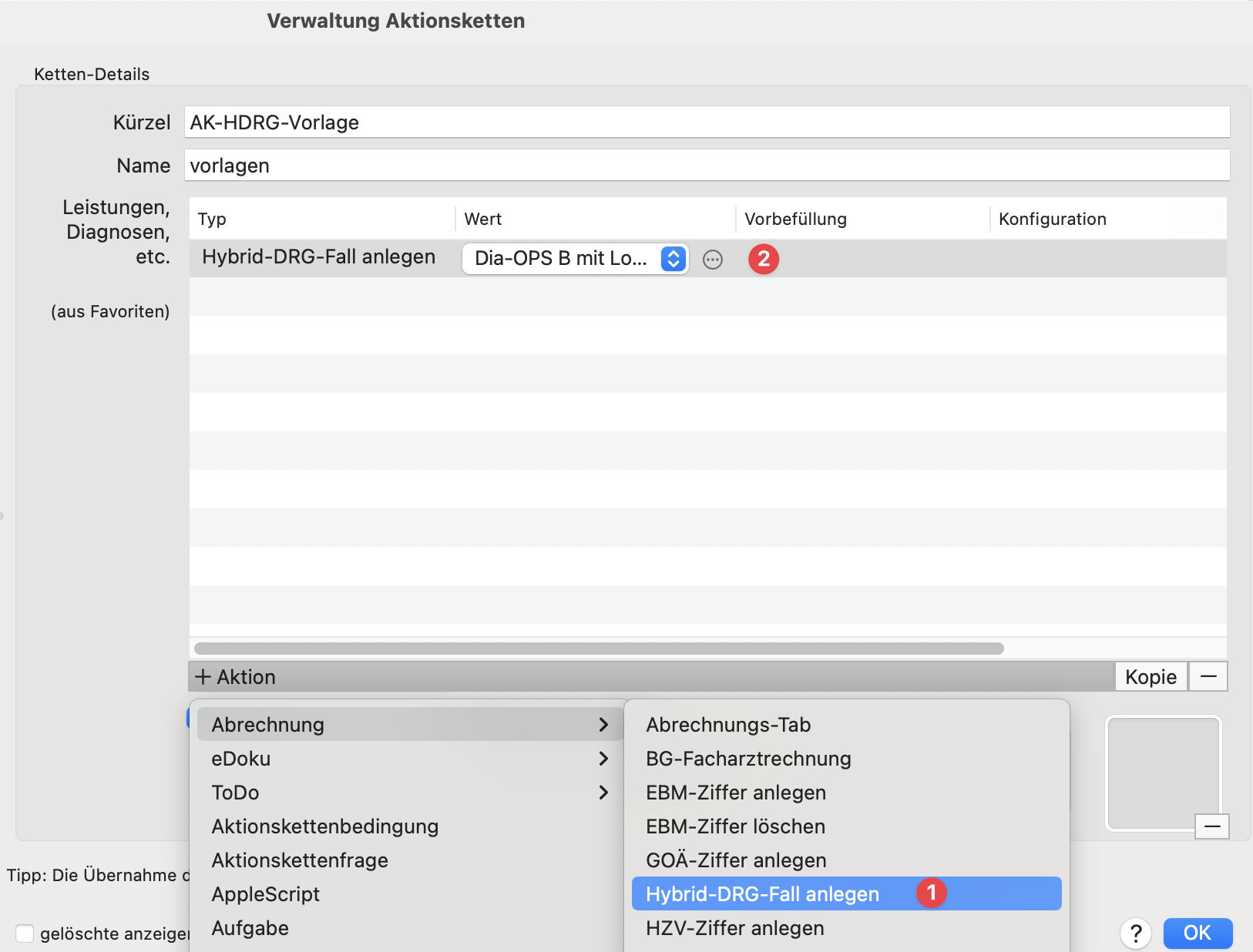This screenshot has width=1253, height=952.
Task: Click the Wert column header
Action: [x=595, y=219]
